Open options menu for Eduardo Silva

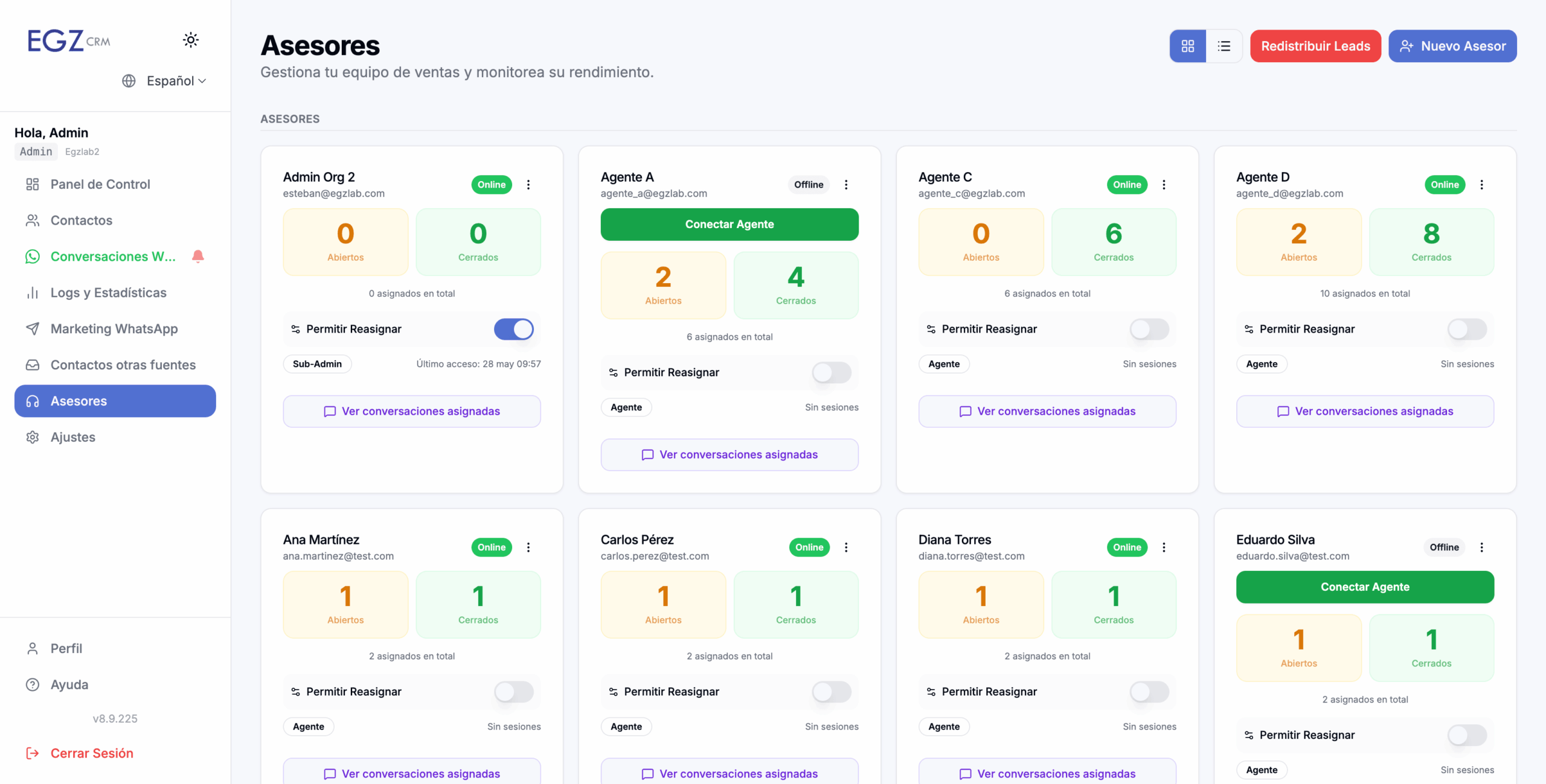coord(1481,547)
